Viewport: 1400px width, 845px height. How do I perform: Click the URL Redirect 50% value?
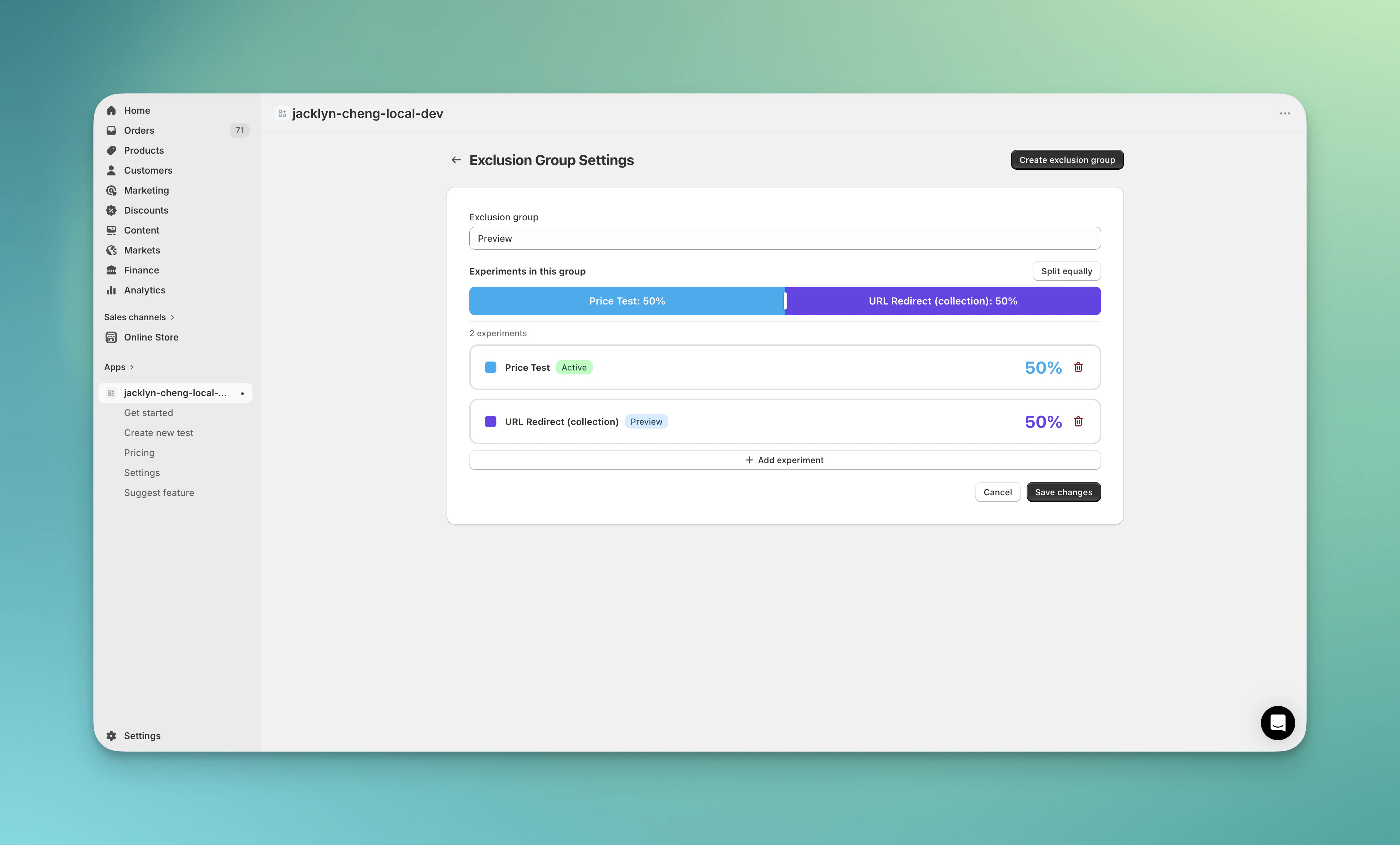[x=1043, y=421]
